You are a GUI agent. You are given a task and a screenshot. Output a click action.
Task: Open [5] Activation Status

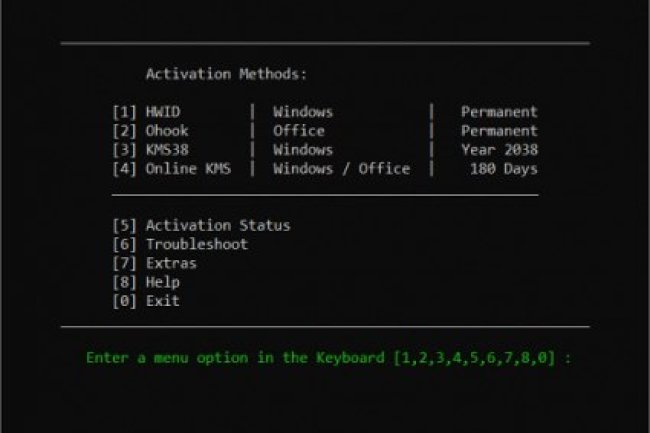[x=202, y=226]
